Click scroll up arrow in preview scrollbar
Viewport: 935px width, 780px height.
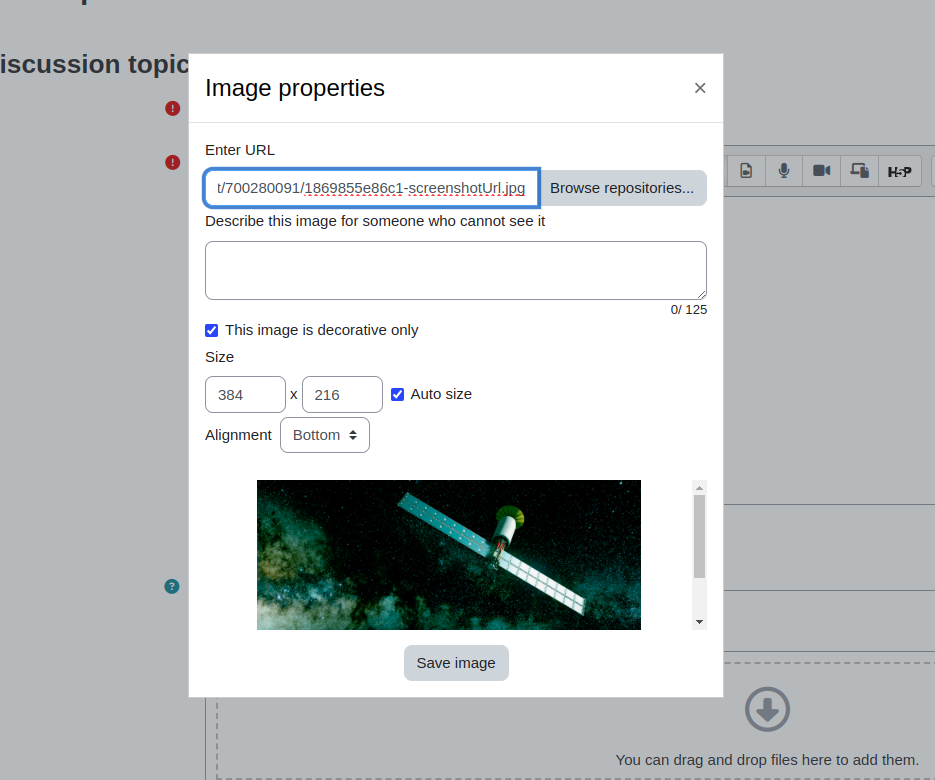tap(699, 488)
